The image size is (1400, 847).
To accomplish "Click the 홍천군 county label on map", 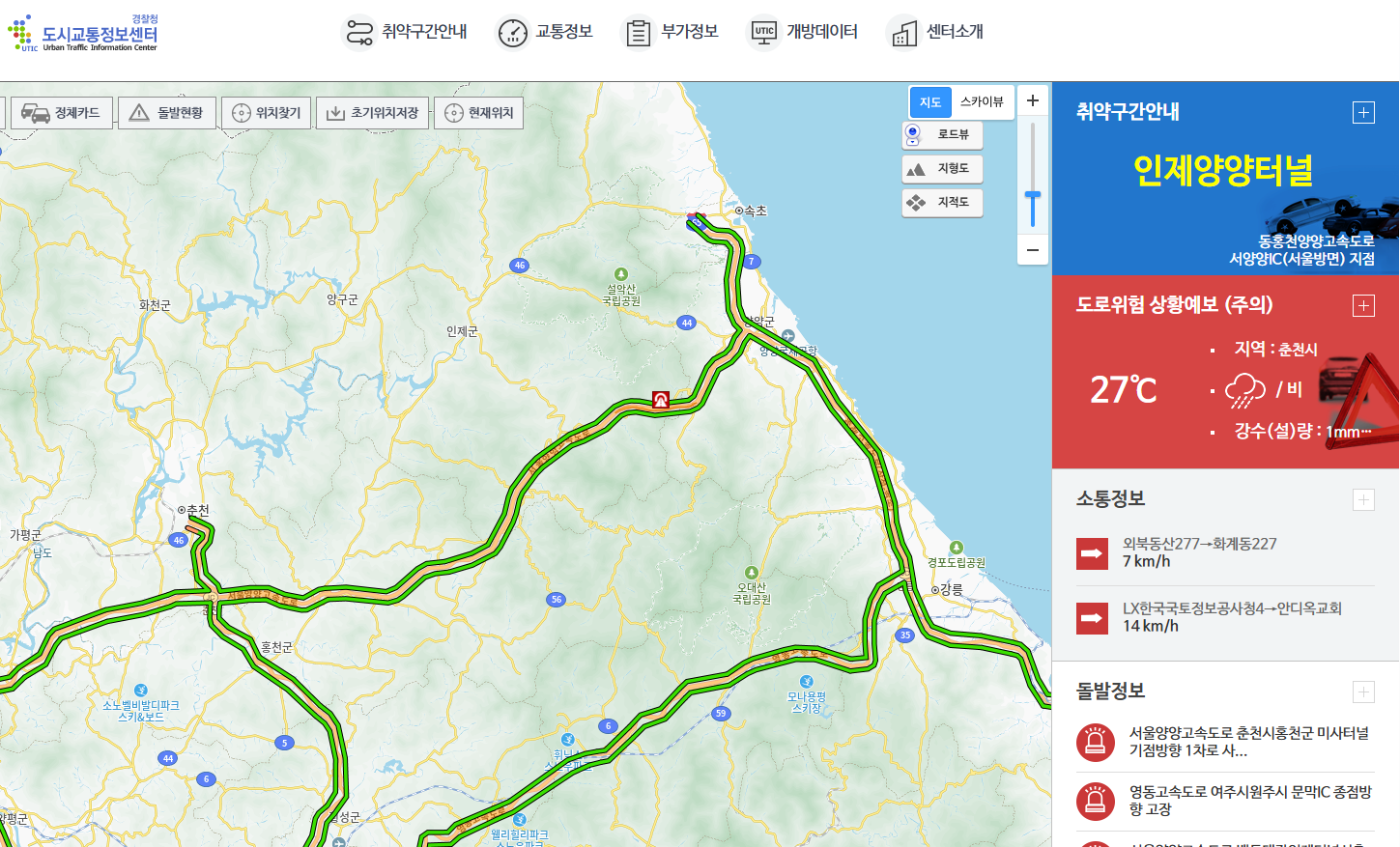I will tap(276, 647).
